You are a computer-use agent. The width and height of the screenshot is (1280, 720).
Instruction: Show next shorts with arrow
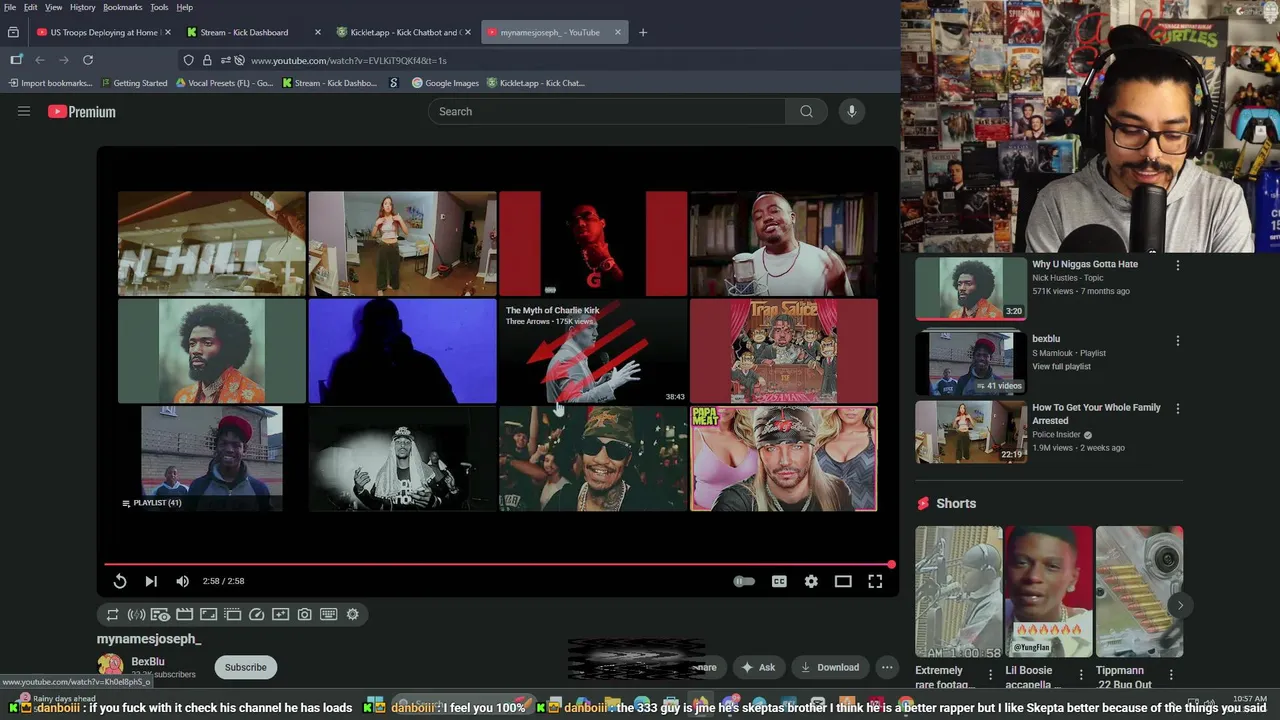[x=1180, y=605]
